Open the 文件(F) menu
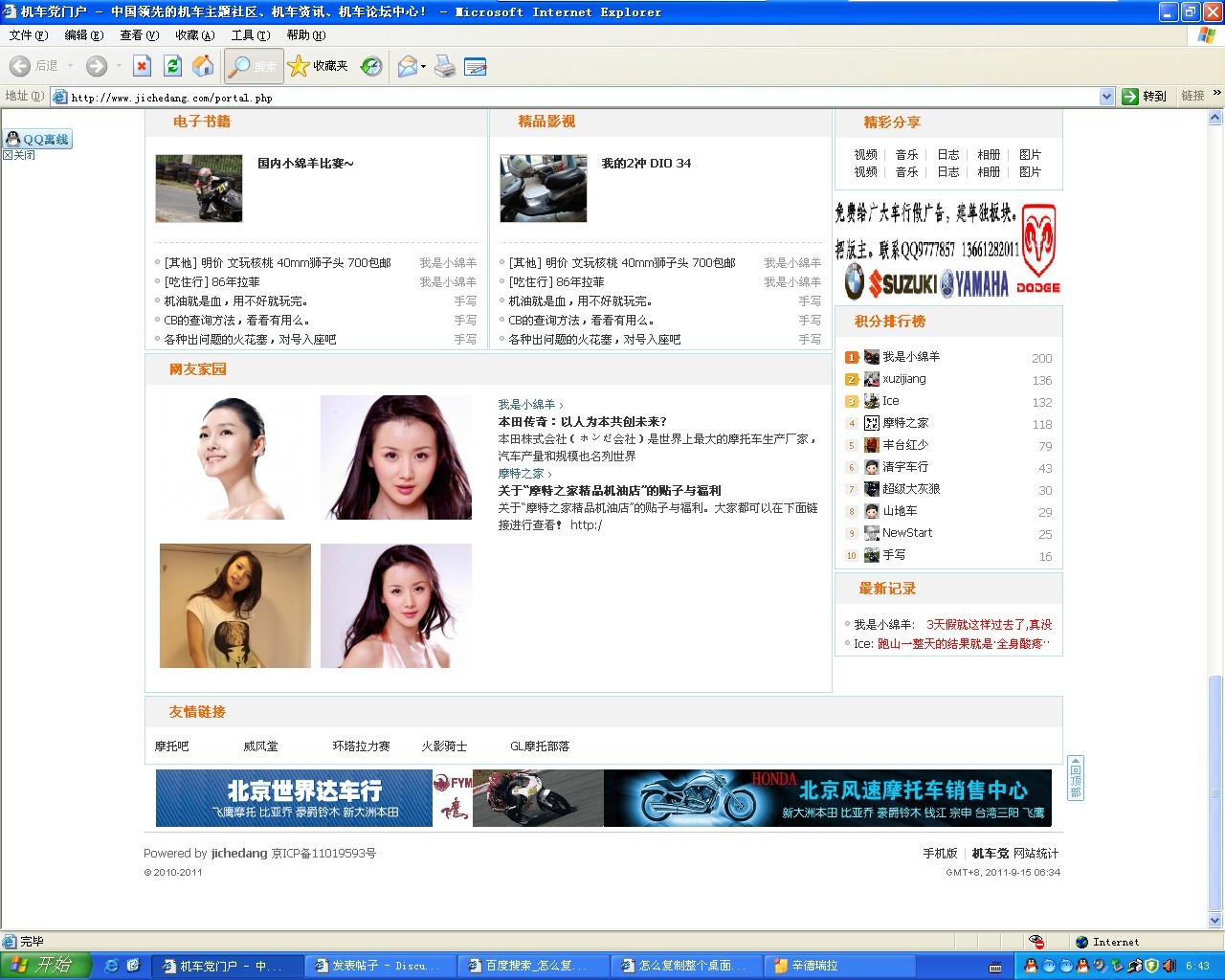 click(x=29, y=35)
